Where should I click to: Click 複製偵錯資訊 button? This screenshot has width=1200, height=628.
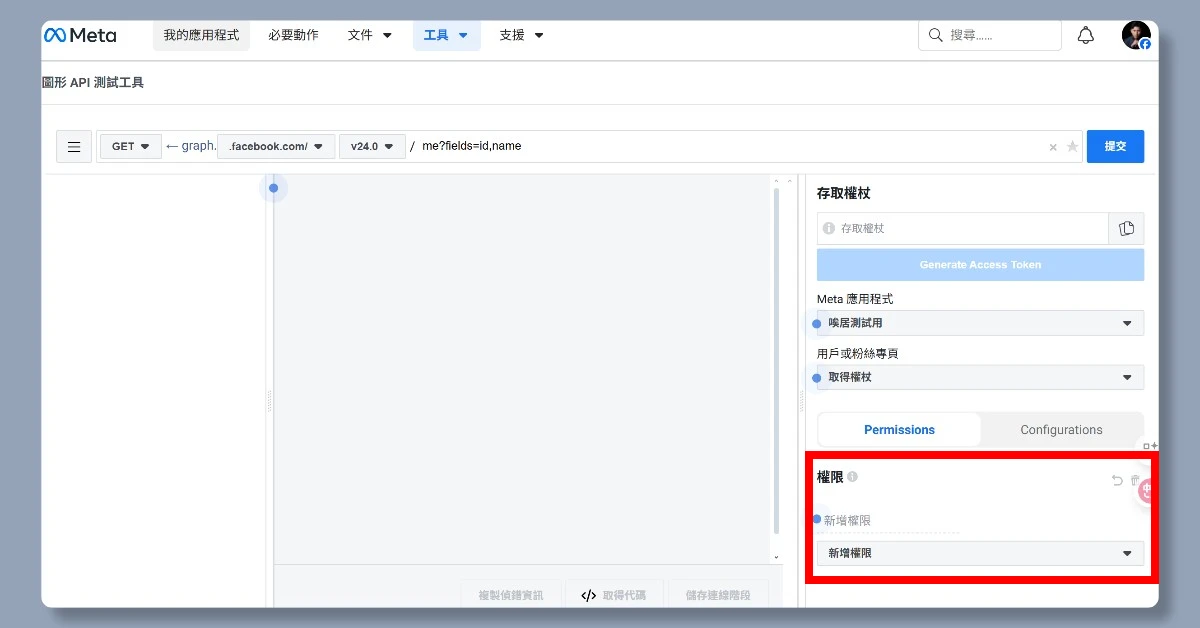pyautogui.click(x=511, y=595)
